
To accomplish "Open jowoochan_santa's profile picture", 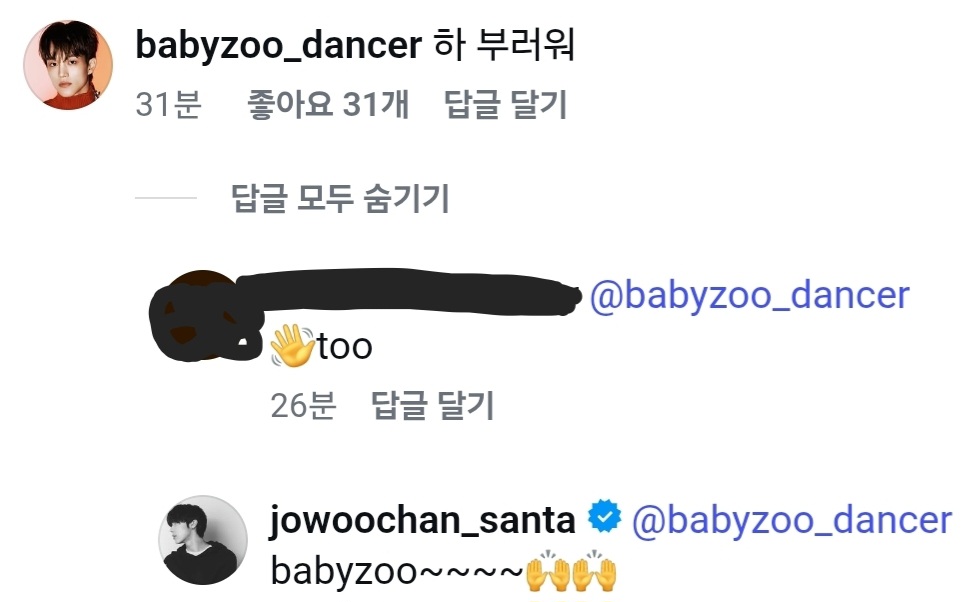I will 203,540.
